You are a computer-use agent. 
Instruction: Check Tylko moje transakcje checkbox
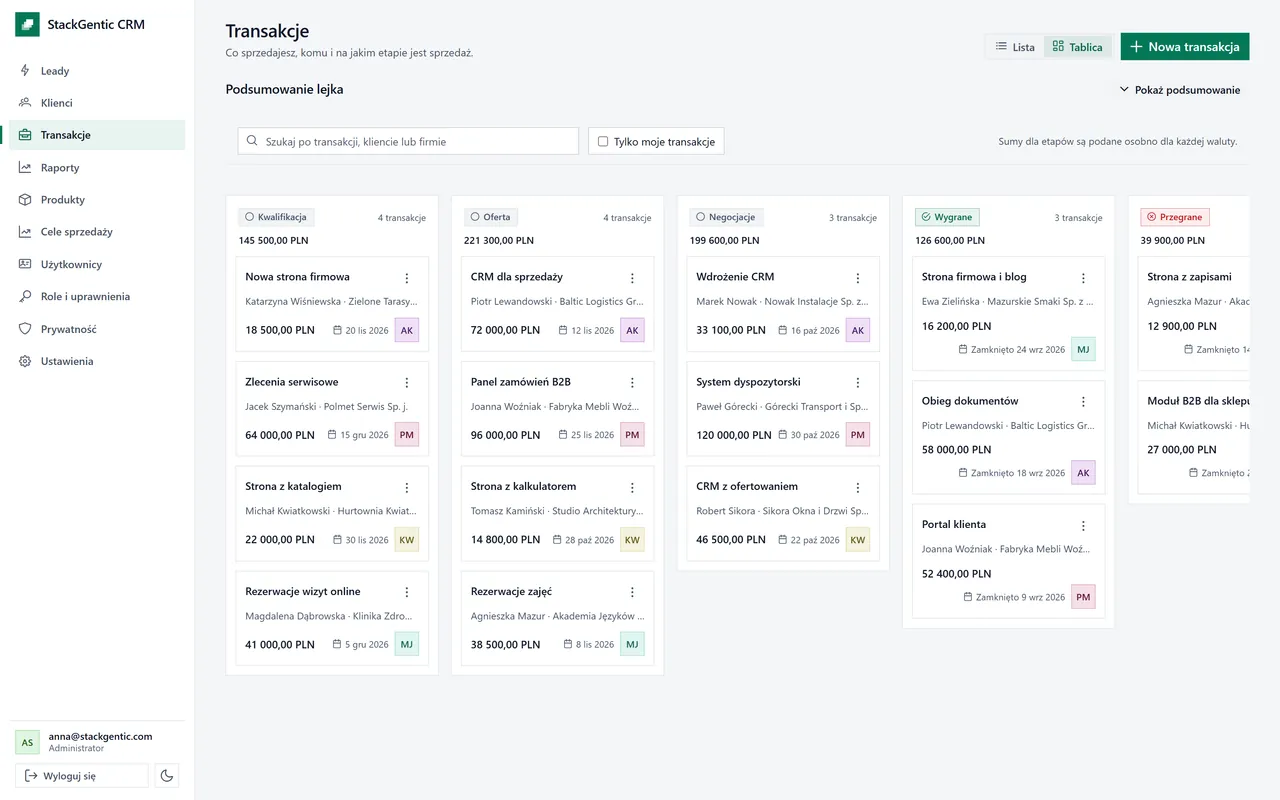coord(603,142)
